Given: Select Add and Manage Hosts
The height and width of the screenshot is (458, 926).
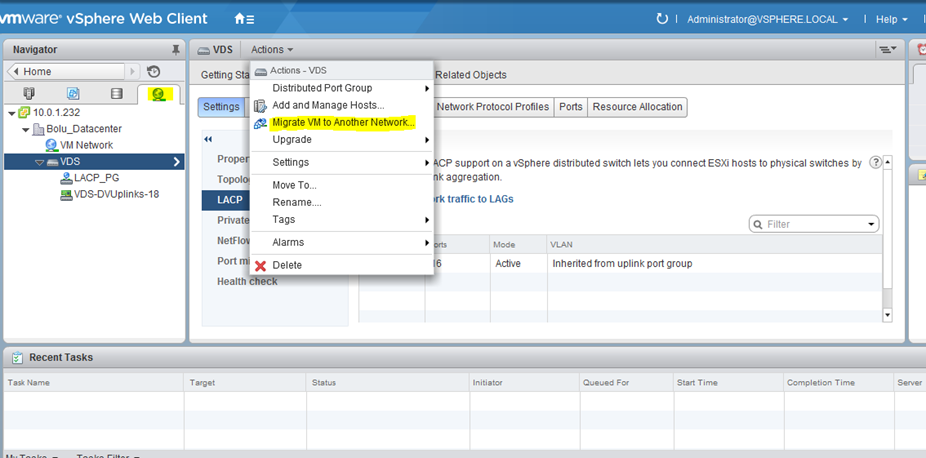Looking at the screenshot, I should click(342, 106).
